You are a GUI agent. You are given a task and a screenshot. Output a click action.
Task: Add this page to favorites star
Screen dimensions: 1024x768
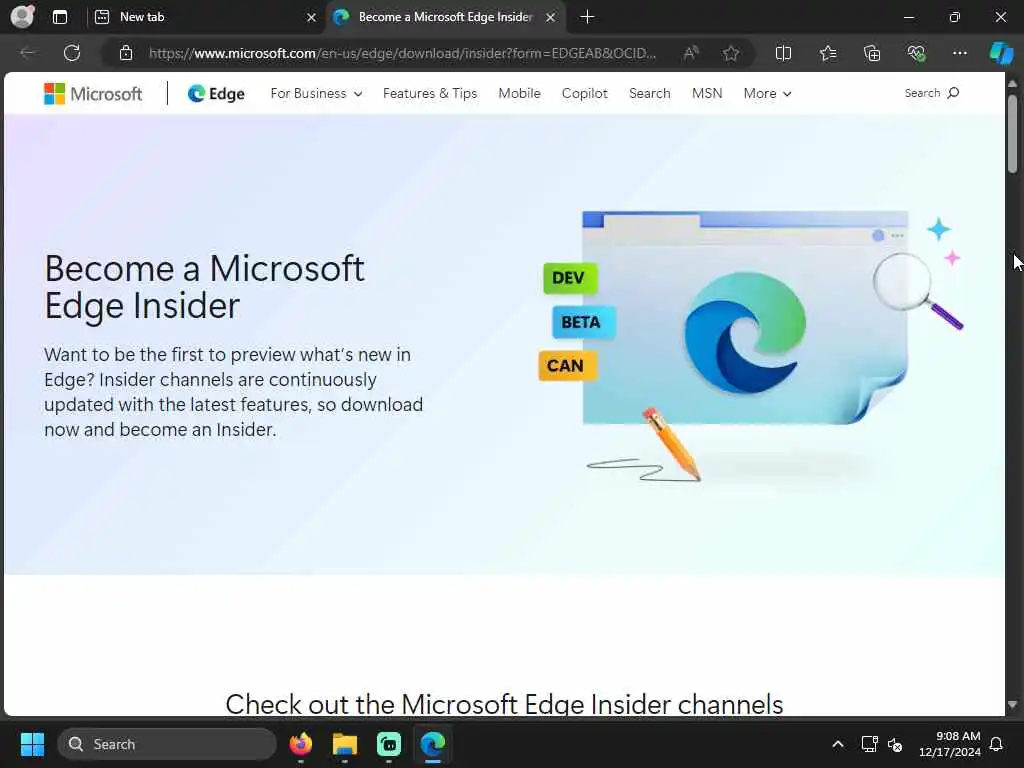pyautogui.click(x=731, y=53)
